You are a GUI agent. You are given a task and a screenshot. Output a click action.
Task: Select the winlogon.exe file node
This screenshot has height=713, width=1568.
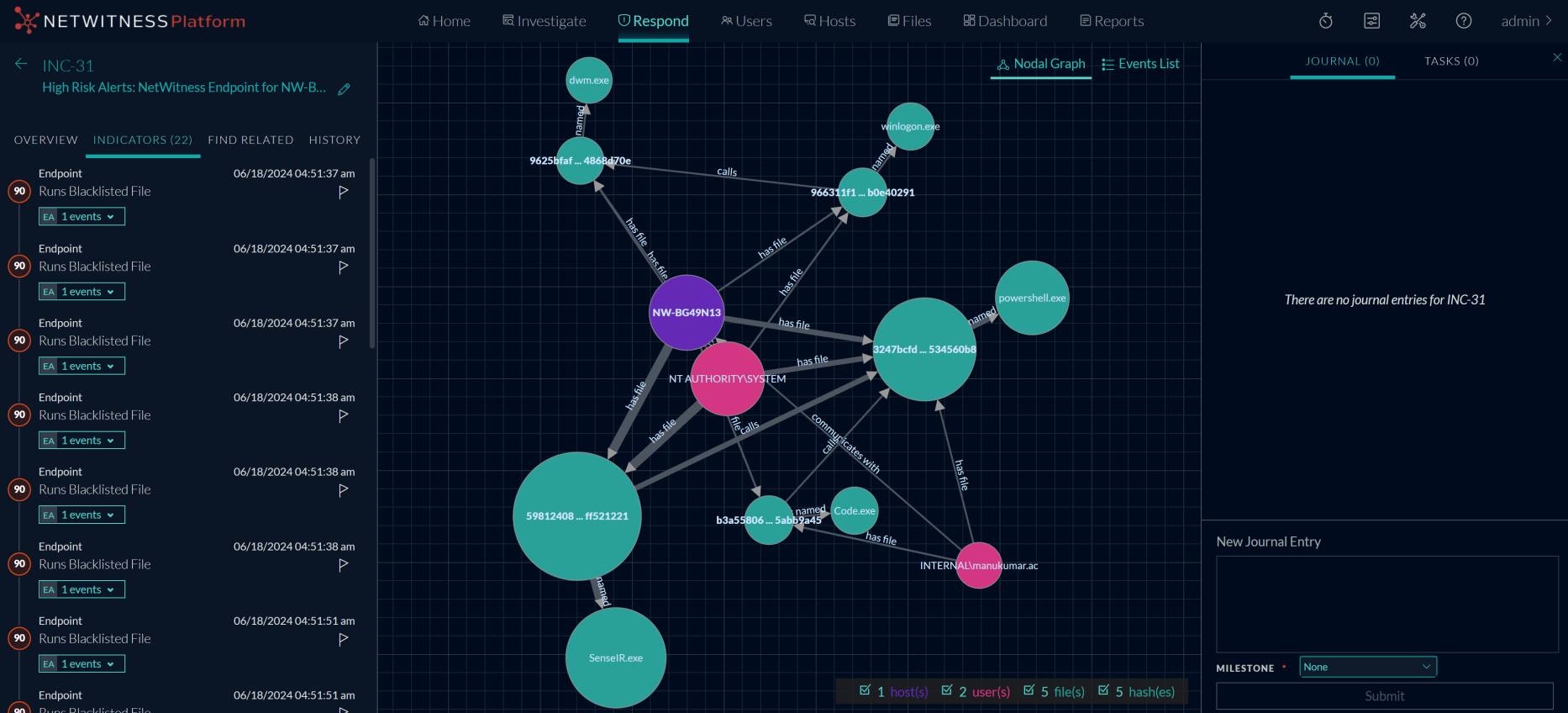(910, 126)
